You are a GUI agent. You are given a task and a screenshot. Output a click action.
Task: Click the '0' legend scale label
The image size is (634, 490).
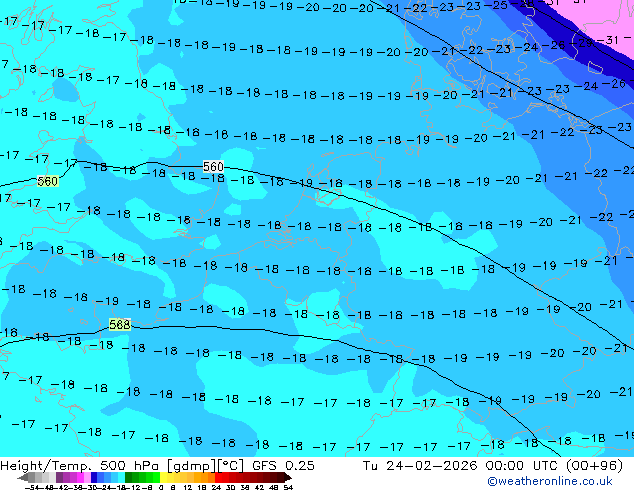coord(161,488)
